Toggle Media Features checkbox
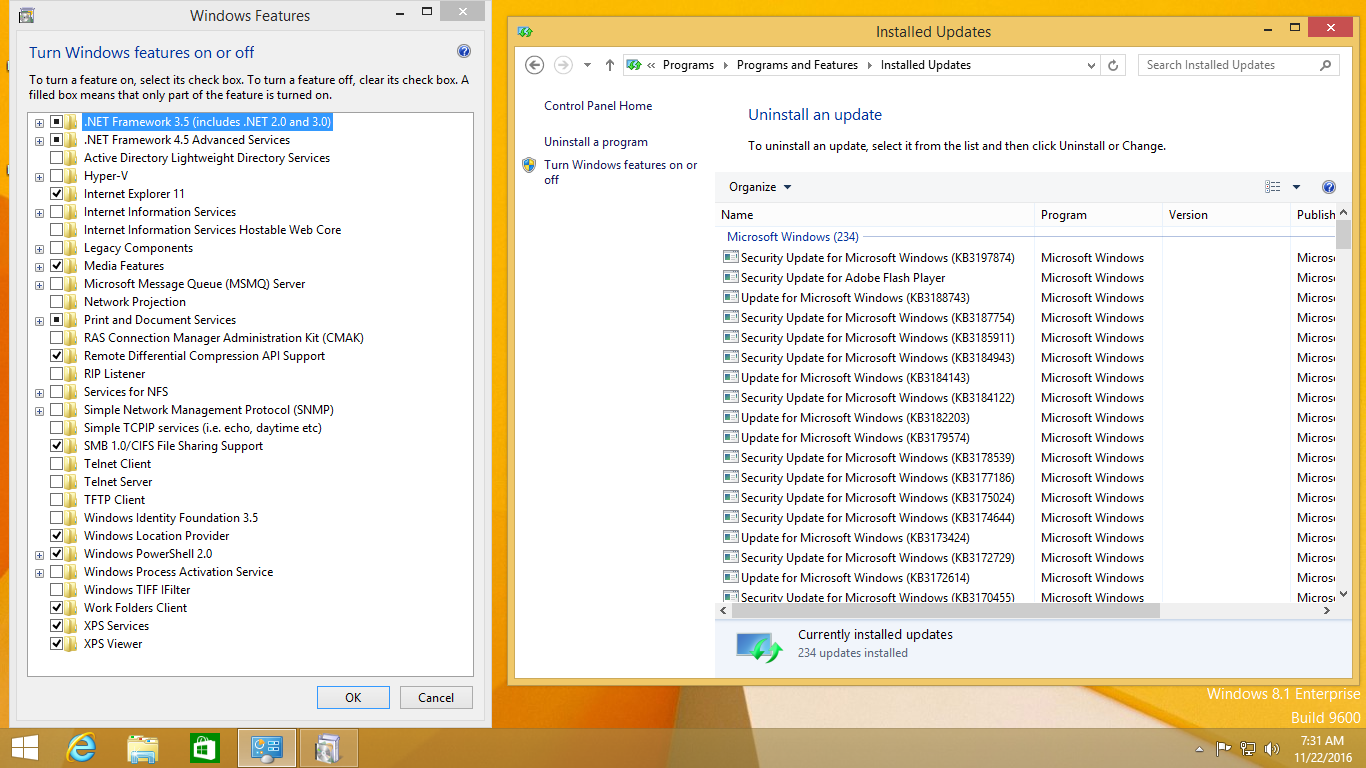Screen dimensions: 1366x768 pos(57,266)
